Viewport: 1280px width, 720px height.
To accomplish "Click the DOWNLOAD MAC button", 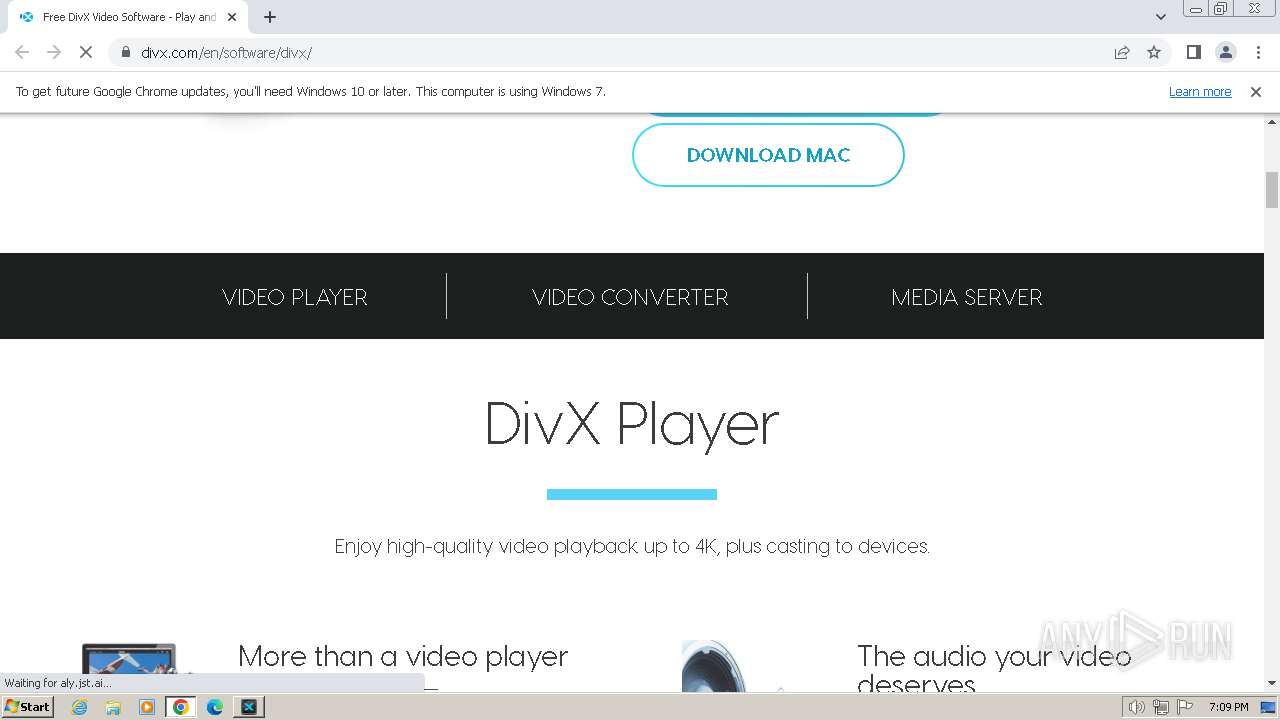I will click(x=768, y=155).
